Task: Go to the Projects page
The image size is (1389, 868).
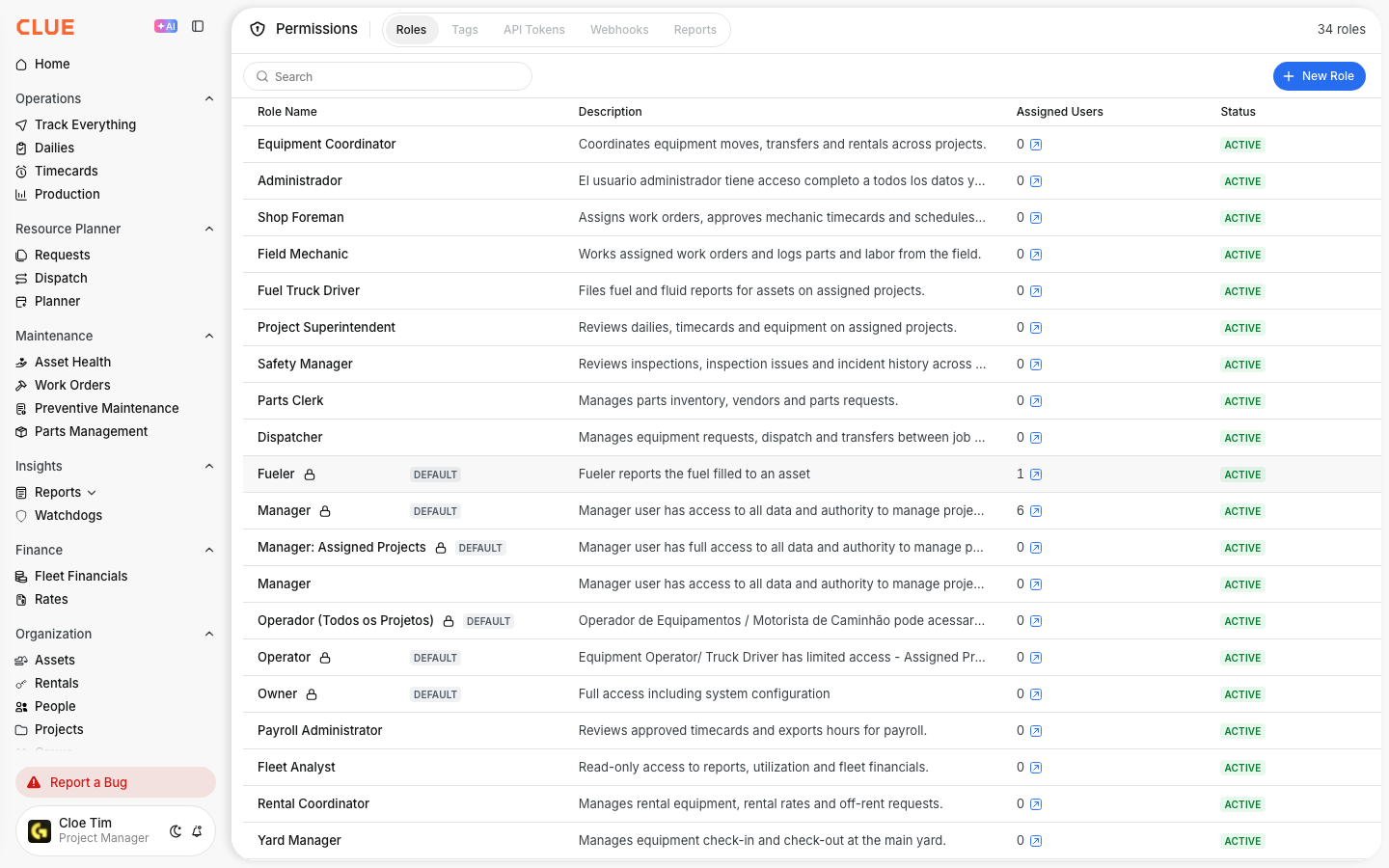Action: pos(59,729)
